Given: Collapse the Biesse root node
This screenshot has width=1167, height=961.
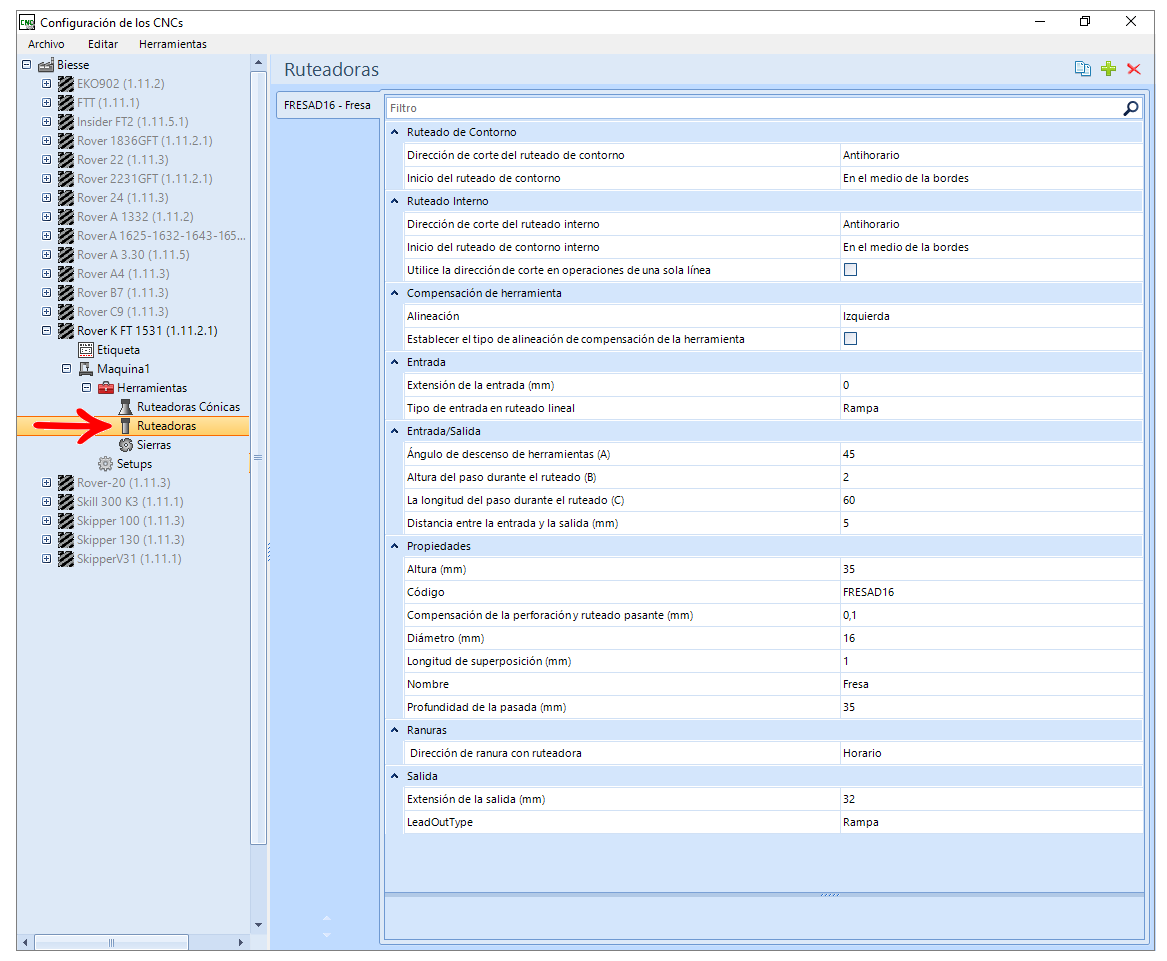Looking at the screenshot, I should (x=27, y=66).
